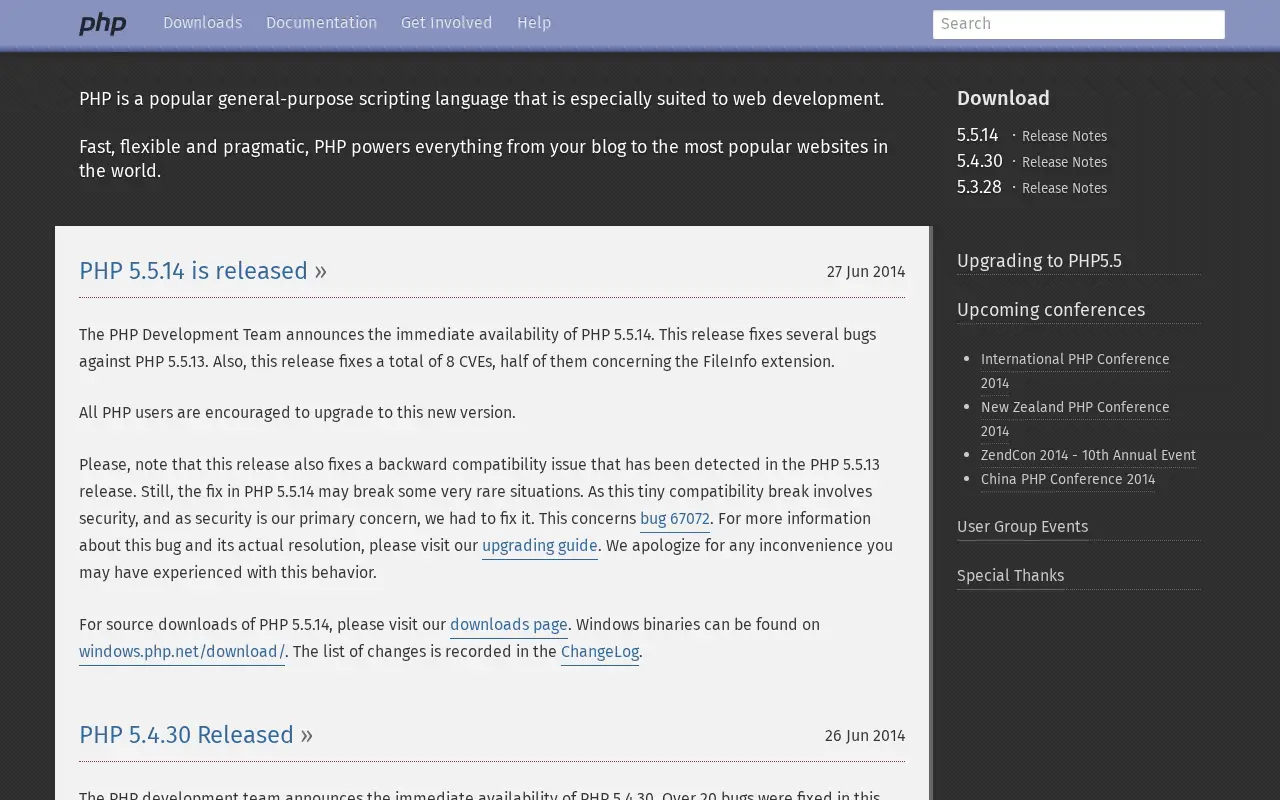Screen dimensions: 1280x800
Task: Click the Download sidebar heading
Action: (1003, 98)
